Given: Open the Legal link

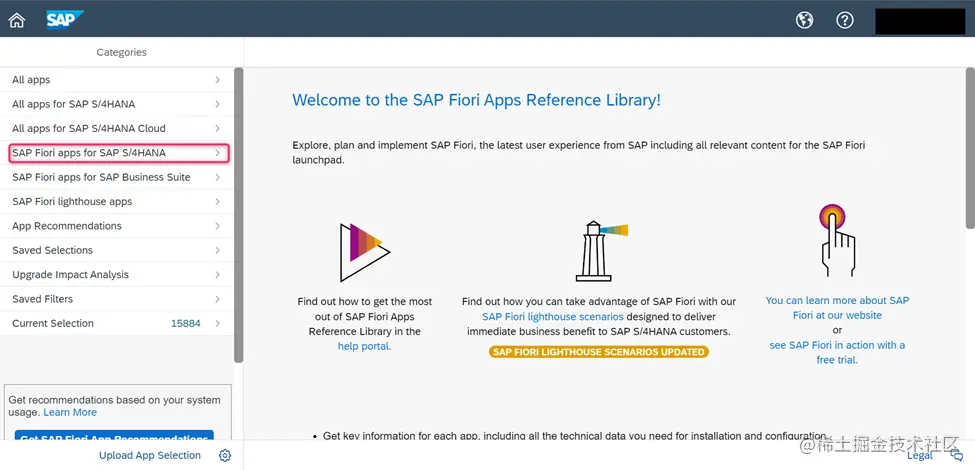Looking at the screenshot, I should coord(920,456).
